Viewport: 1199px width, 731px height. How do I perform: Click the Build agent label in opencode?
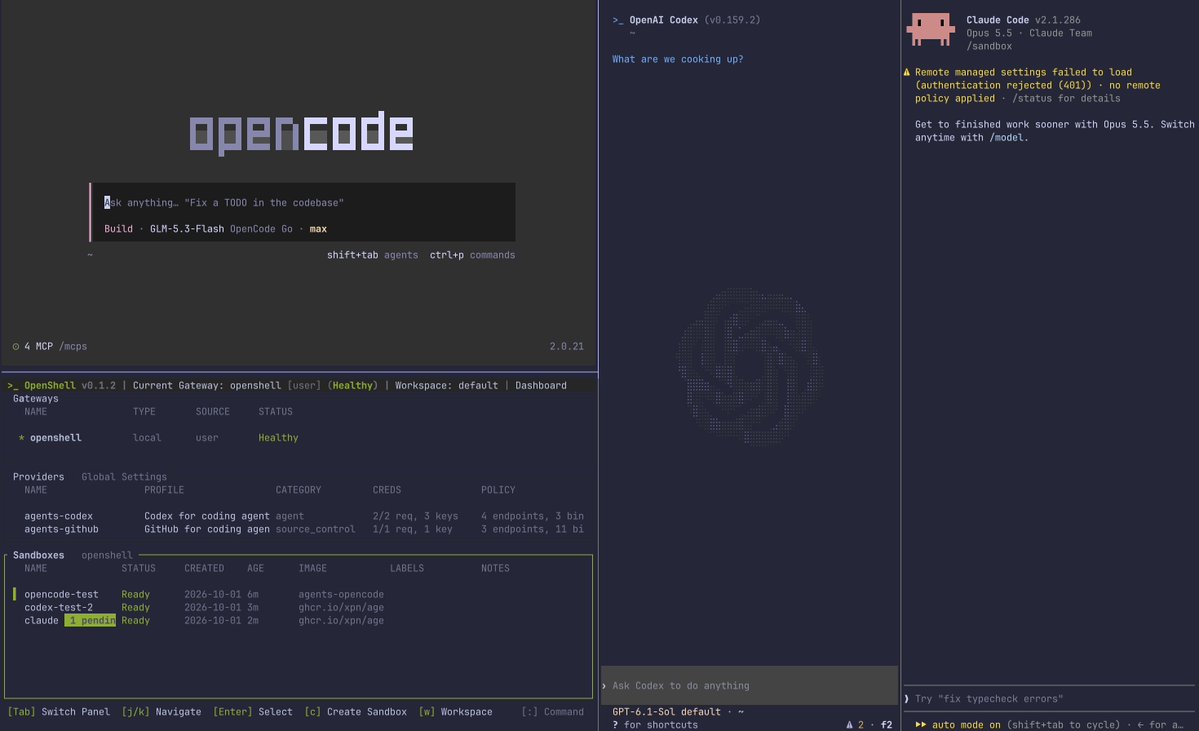tap(119, 229)
